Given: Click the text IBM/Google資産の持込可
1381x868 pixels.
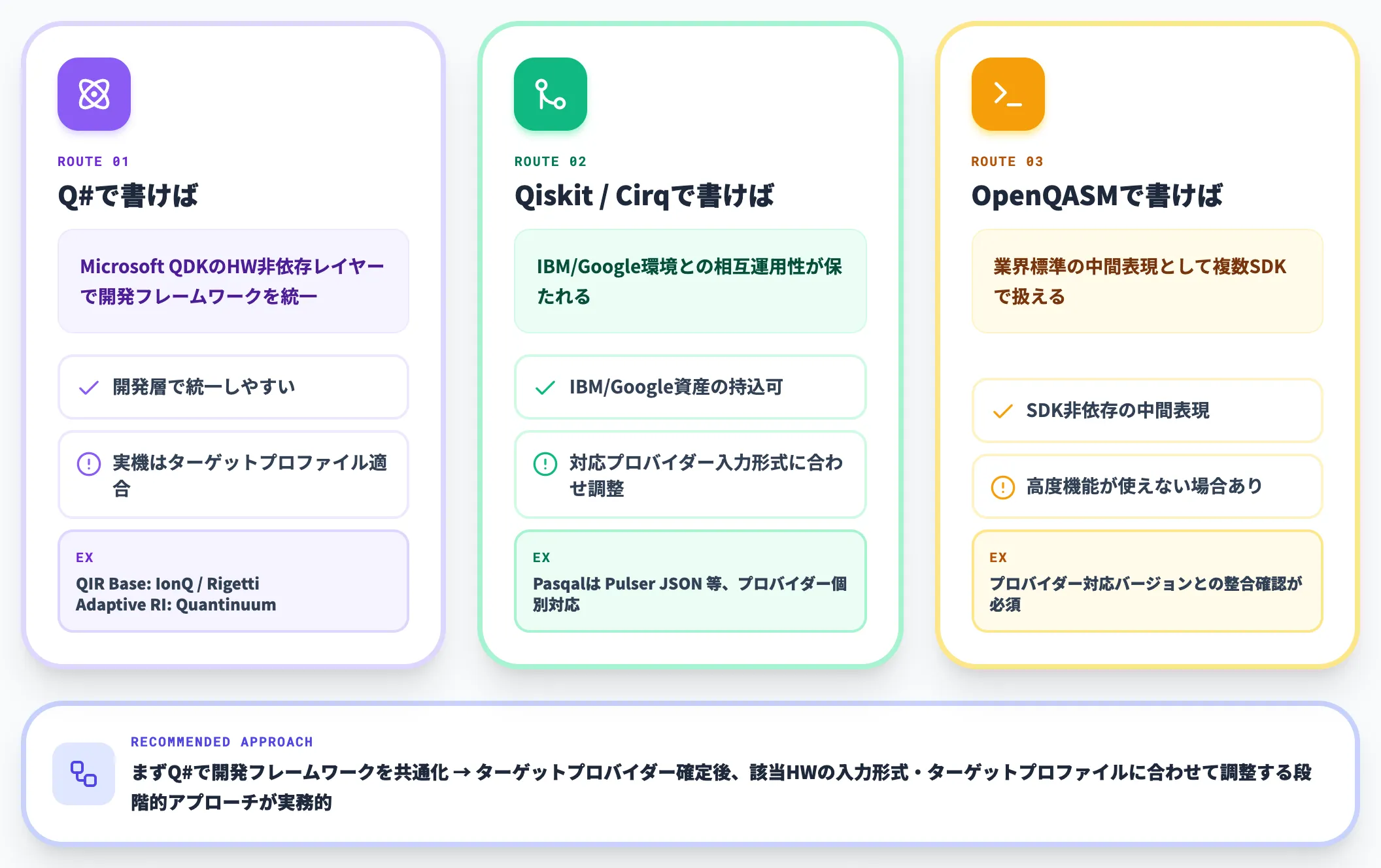Looking at the screenshot, I should coord(676,387).
